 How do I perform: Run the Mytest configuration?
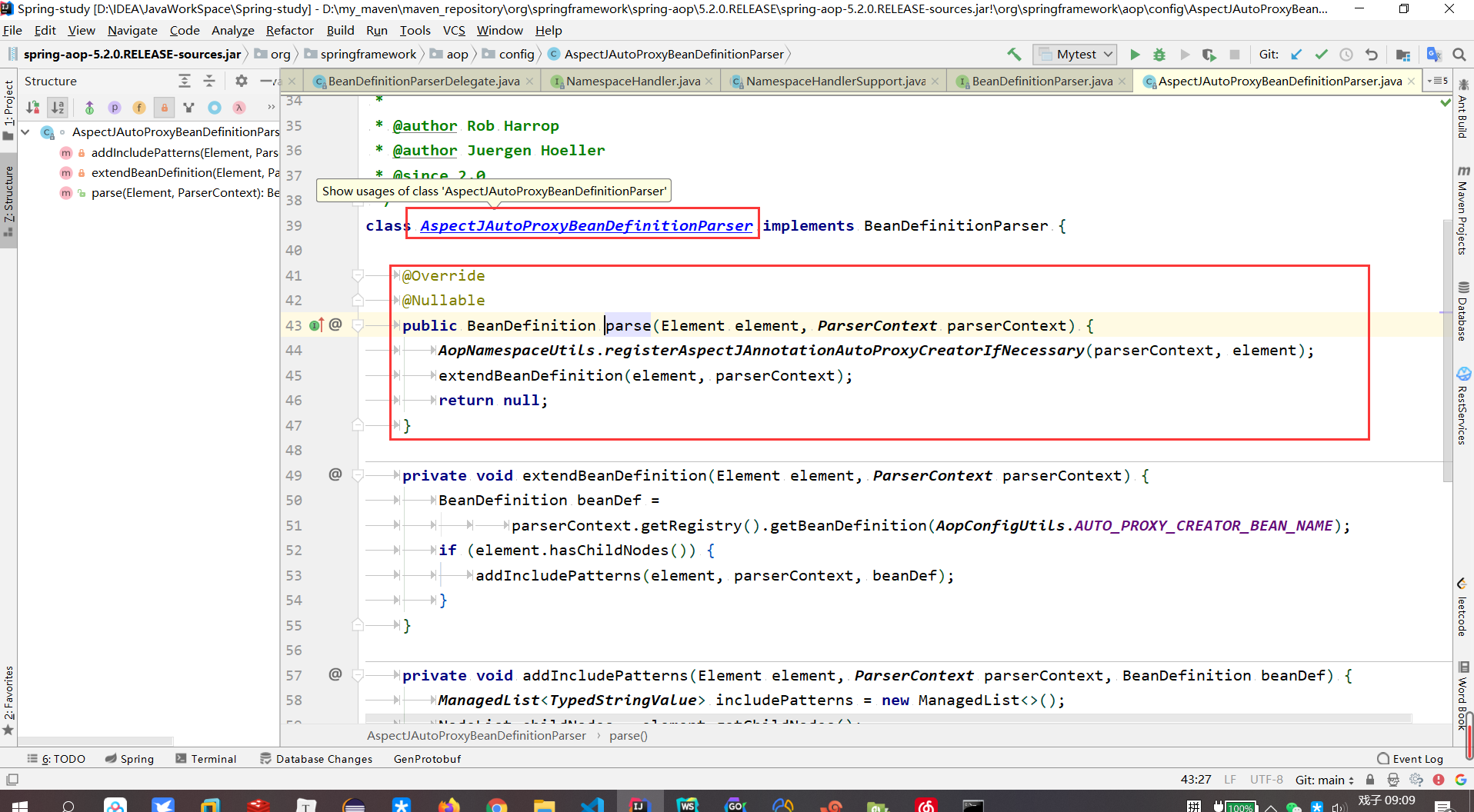click(1136, 55)
